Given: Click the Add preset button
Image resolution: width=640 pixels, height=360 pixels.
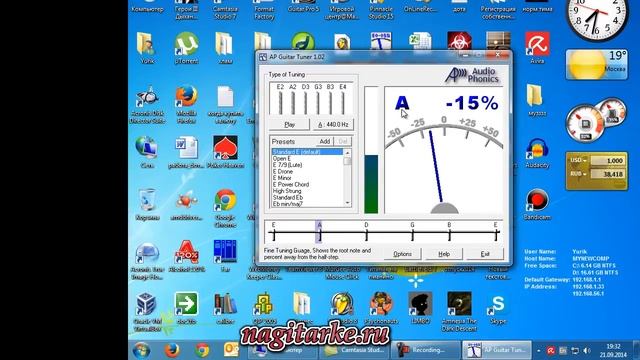Looking at the screenshot, I should click(325, 141).
